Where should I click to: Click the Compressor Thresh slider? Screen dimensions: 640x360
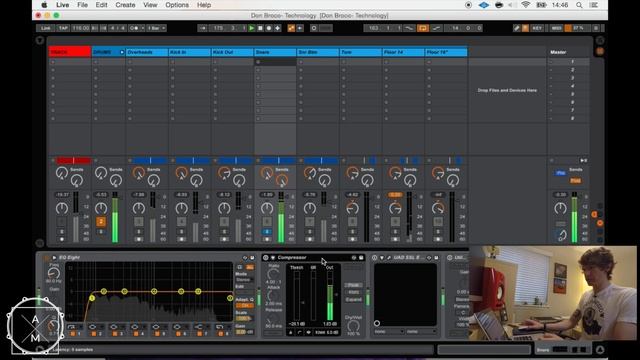pos(297,296)
